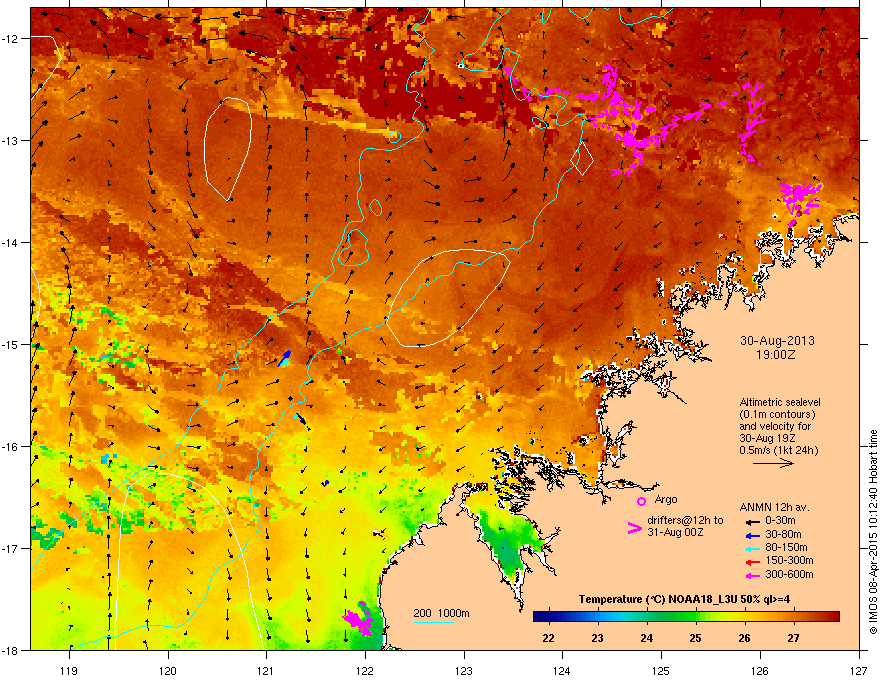Click the '200 1000m' bathymetry label
The height and width of the screenshot is (680, 880).
click(x=442, y=613)
